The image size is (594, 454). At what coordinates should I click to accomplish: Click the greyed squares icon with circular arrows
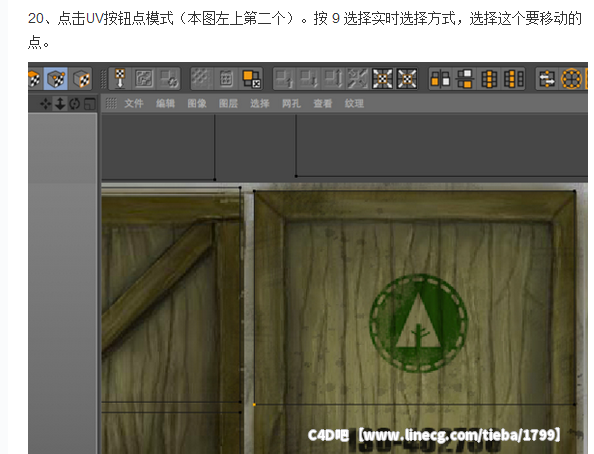(x=169, y=79)
